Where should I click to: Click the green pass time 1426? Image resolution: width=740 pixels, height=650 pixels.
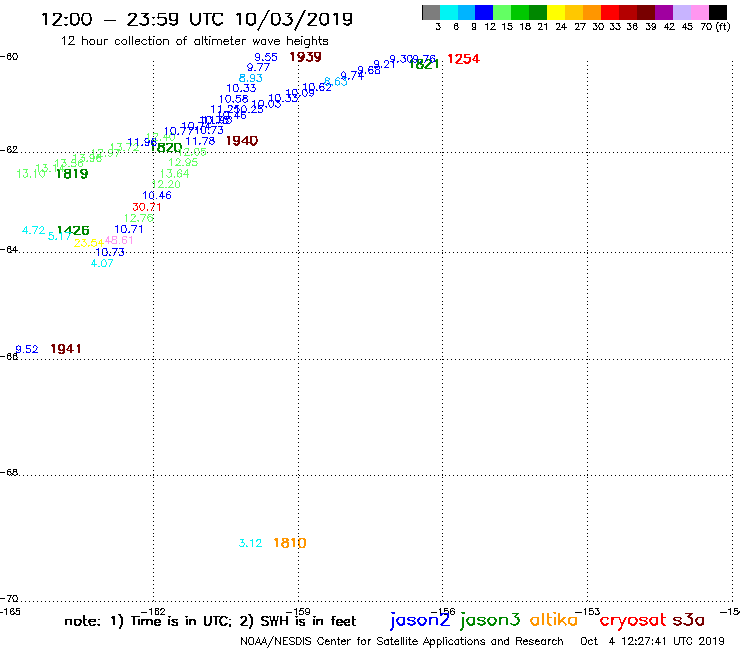pyautogui.click(x=73, y=230)
